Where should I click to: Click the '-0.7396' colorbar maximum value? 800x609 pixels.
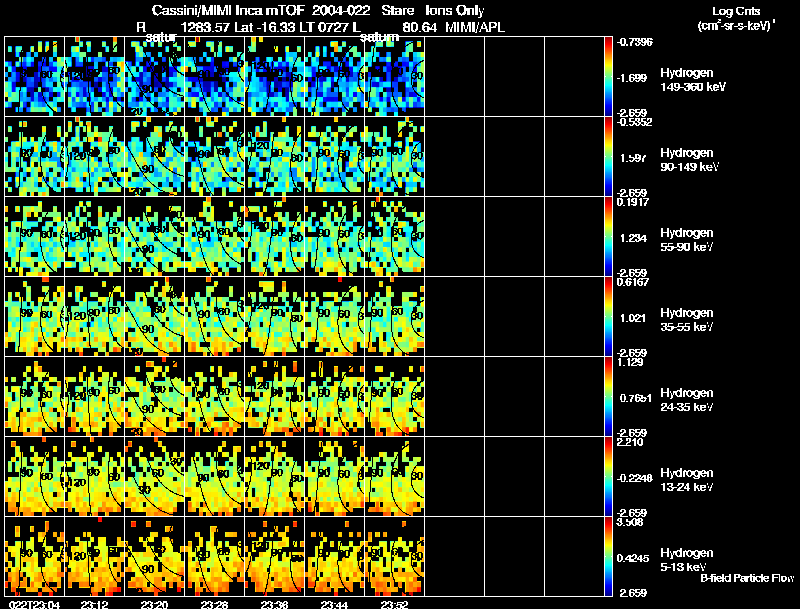[634, 42]
